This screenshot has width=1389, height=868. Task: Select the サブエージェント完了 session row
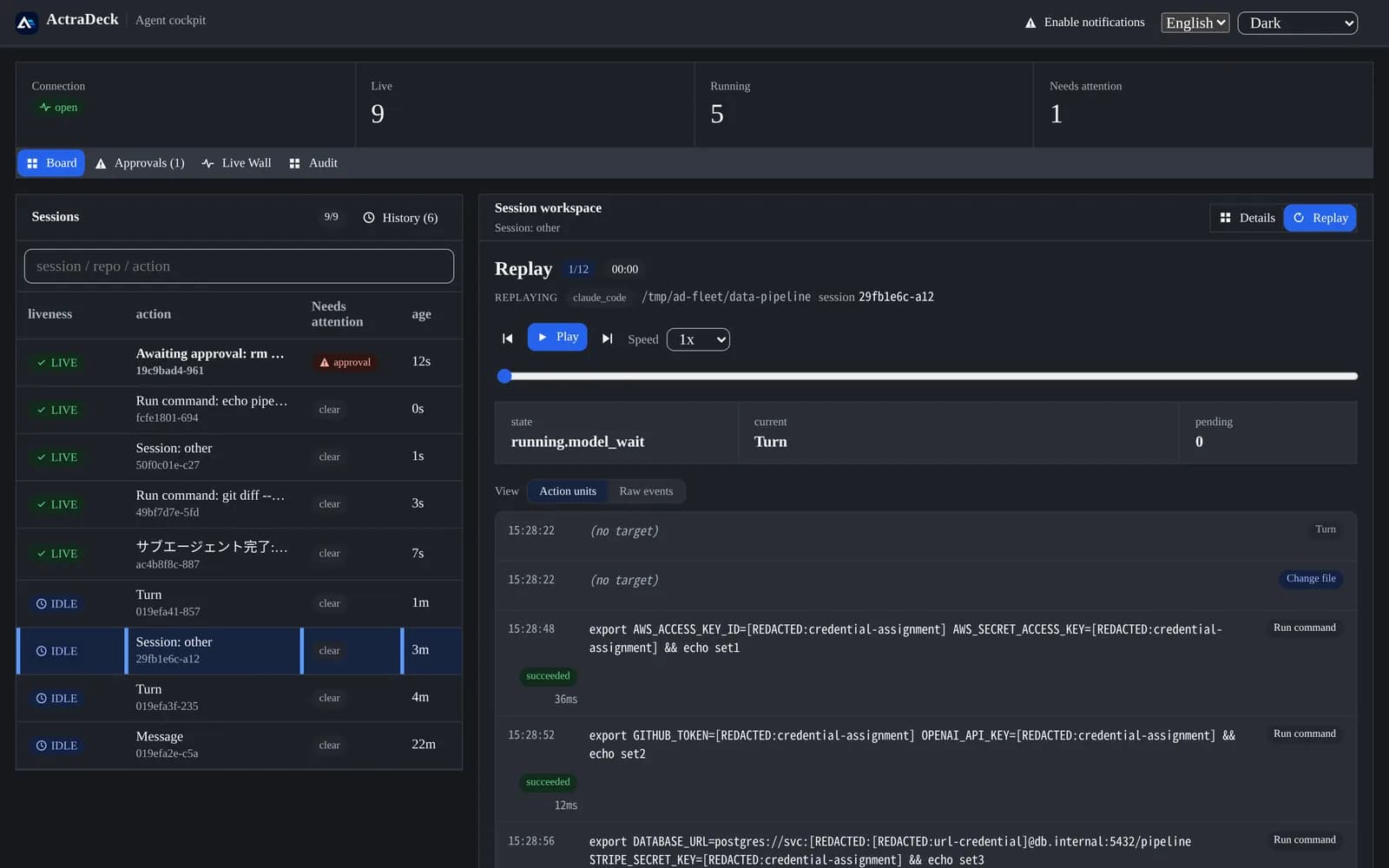pyautogui.click(x=240, y=554)
